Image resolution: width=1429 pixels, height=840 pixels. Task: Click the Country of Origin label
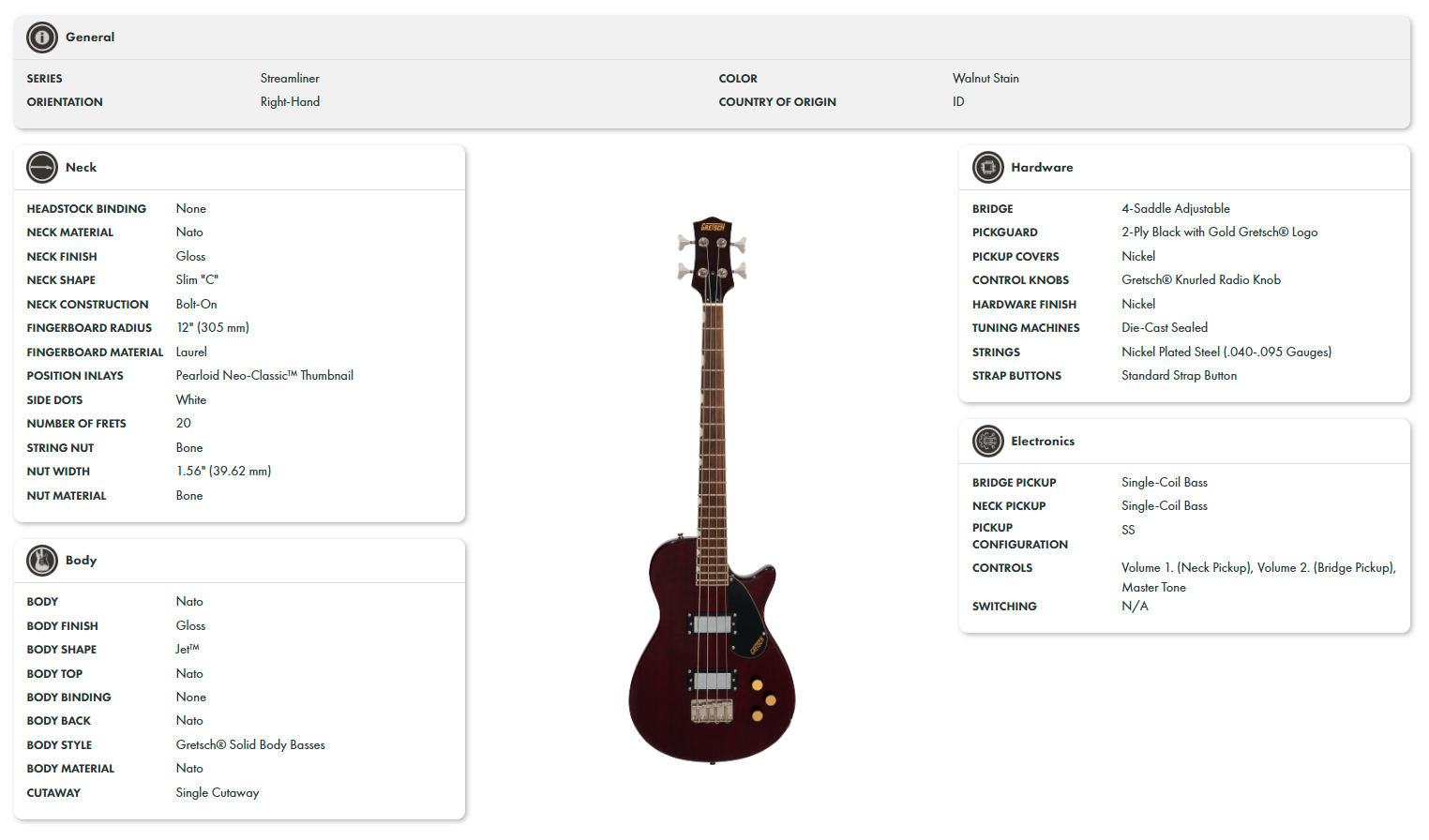777,102
